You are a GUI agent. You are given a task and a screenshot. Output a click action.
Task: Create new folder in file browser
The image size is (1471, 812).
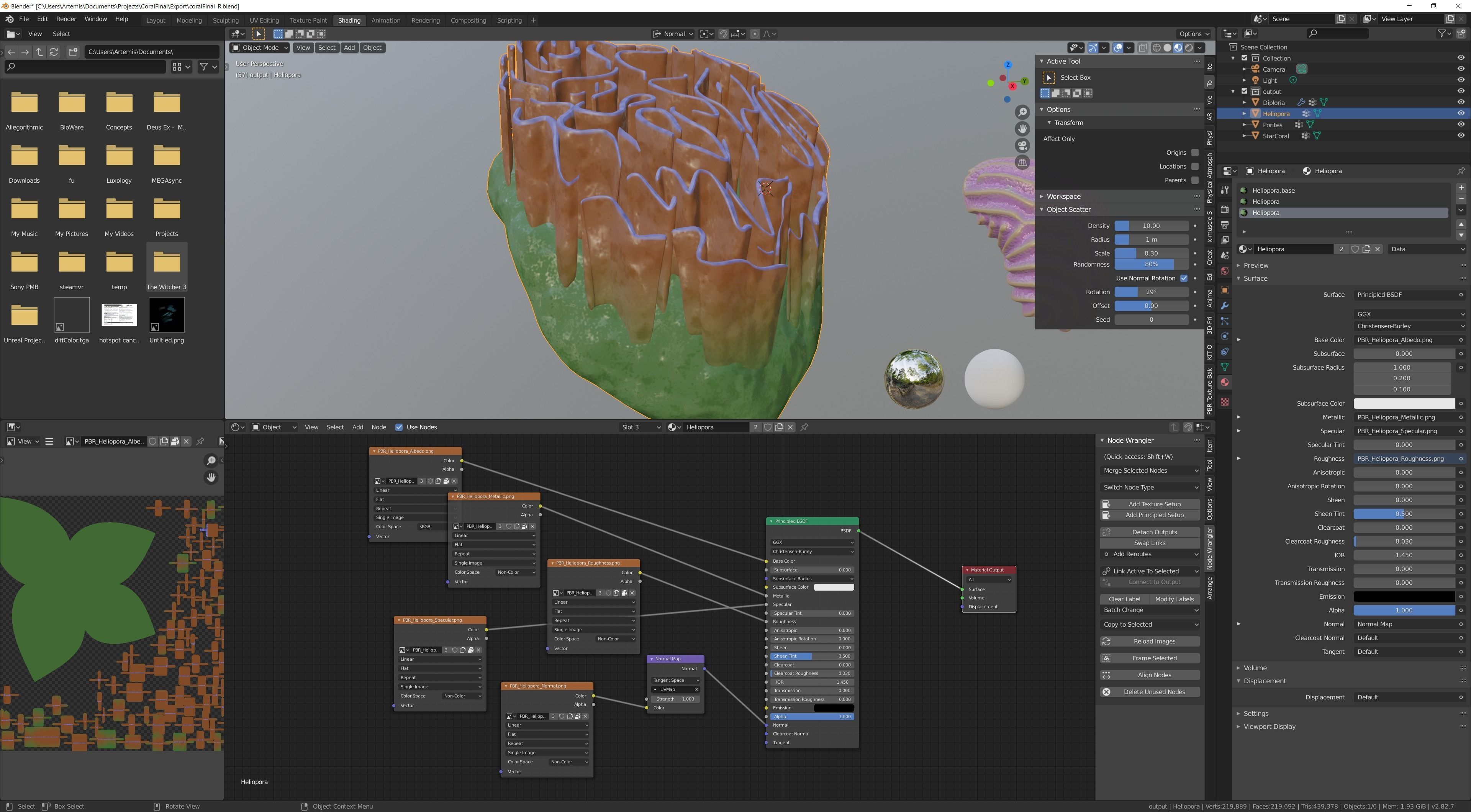click(x=72, y=52)
